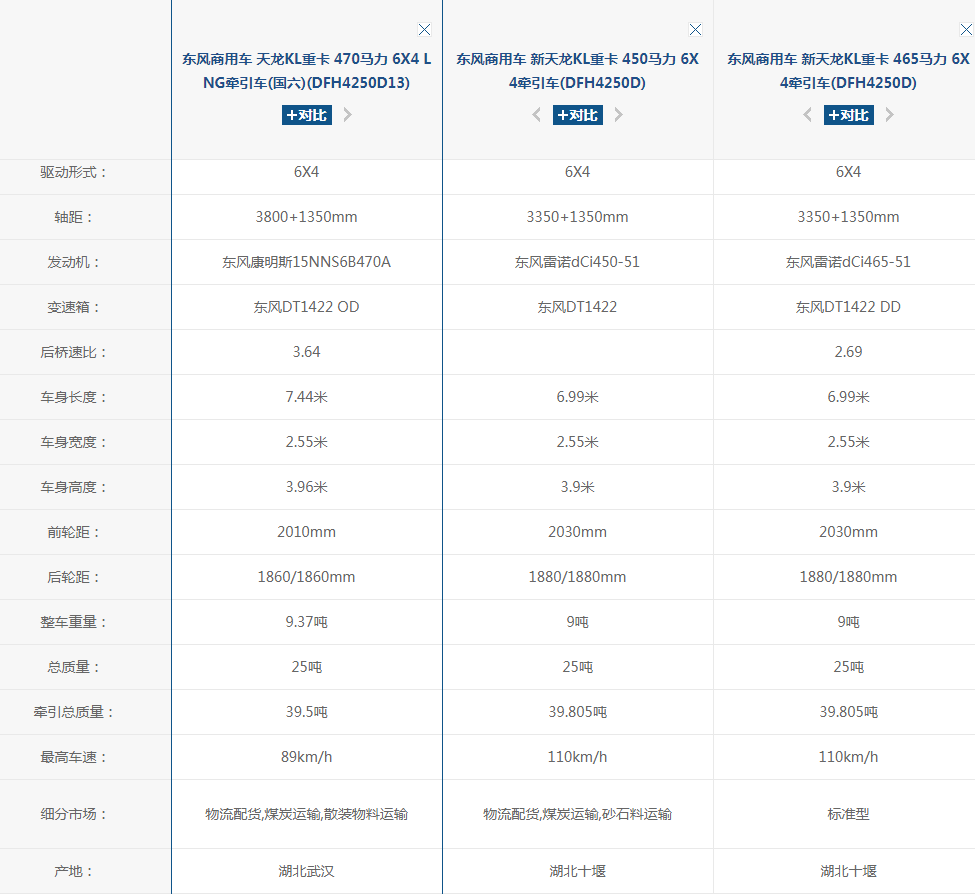This screenshot has width=975, height=894.
Task: Move 470马力 column right with arrow
Action: 348,115
